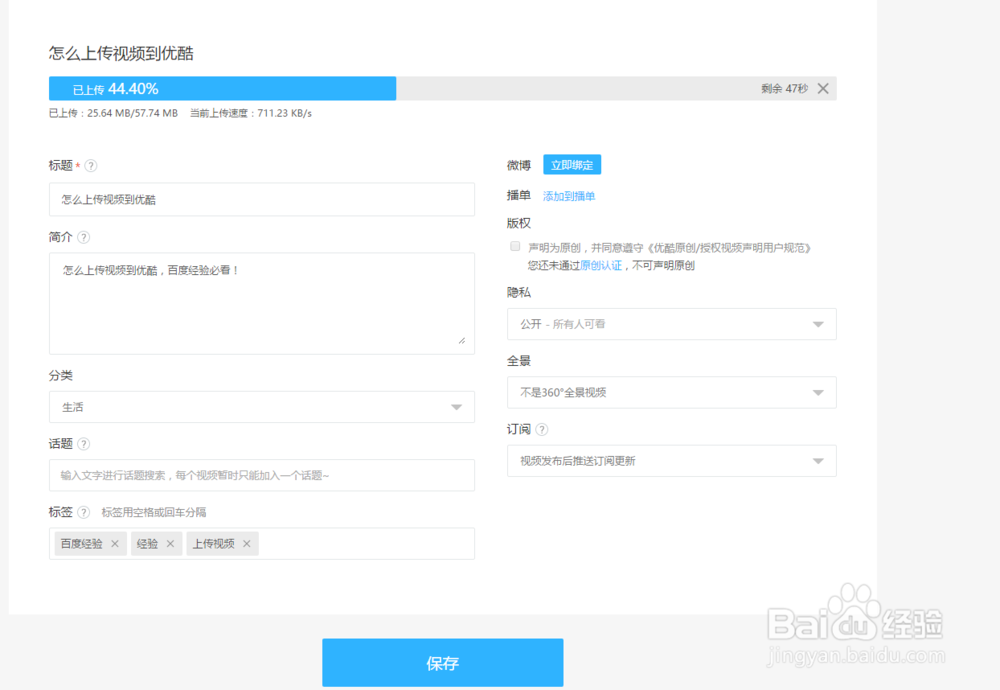1000x690 pixels.
Task: Click the 立即绑定 Weibo button
Action: (572, 165)
